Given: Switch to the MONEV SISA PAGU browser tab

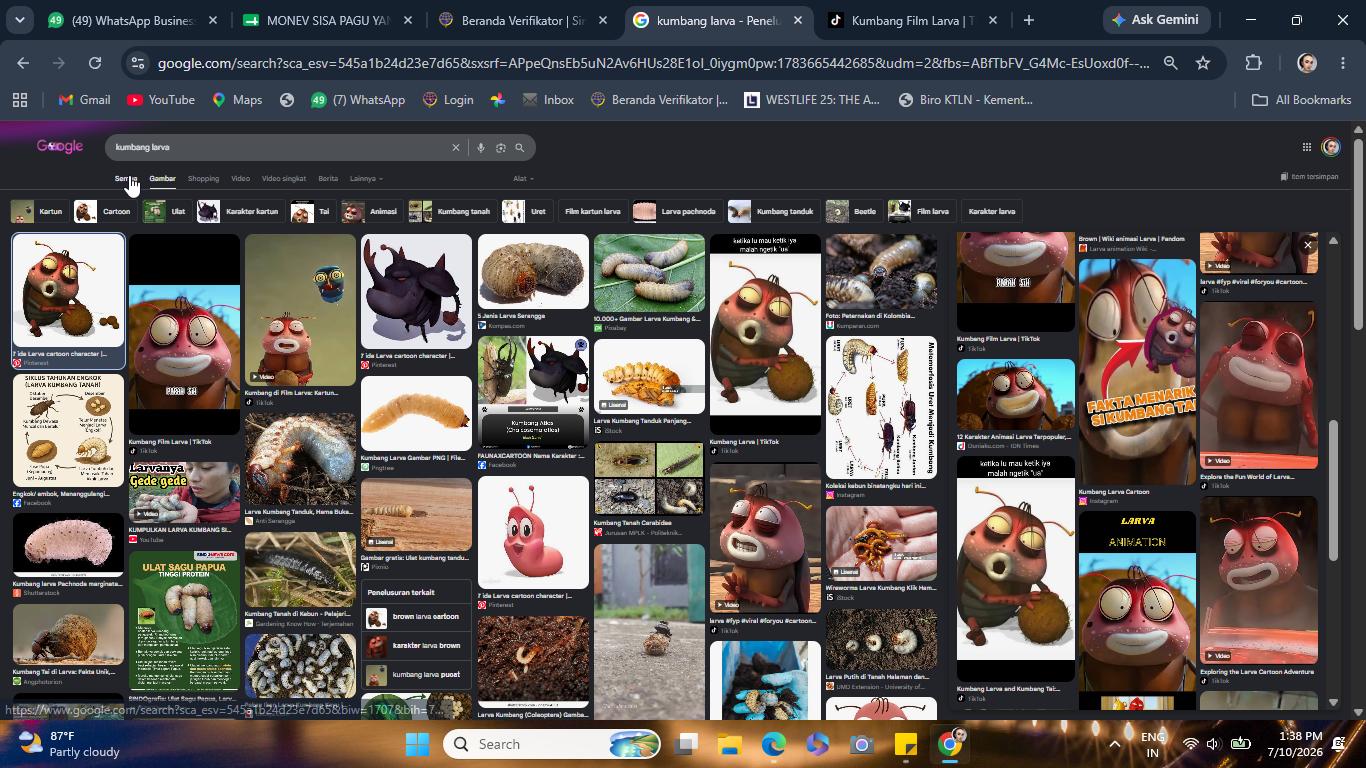Looking at the screenshot, I should pyautogui.click(x=328, y=20).
